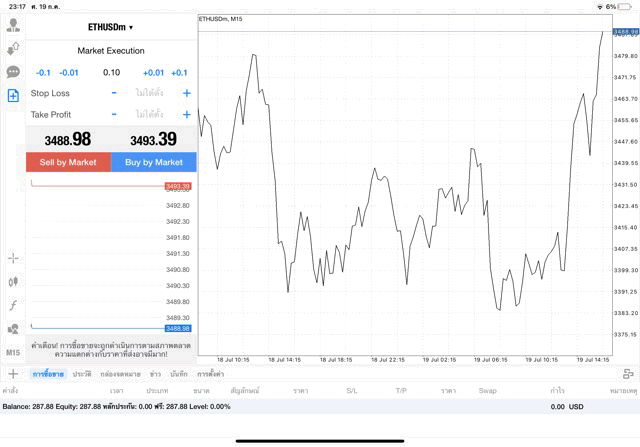
Task: Open the Market Execution order type selector
Action: click(x=111, y=51)
